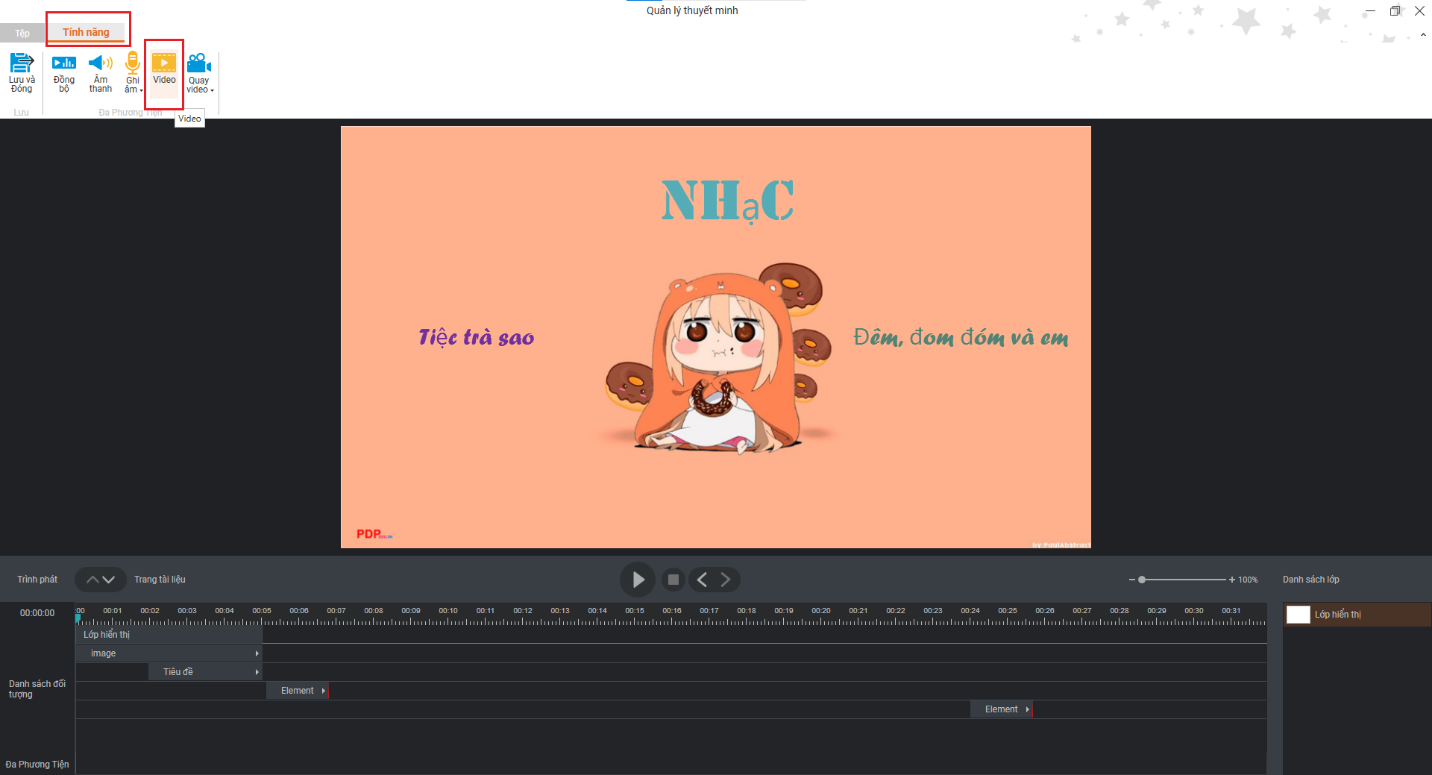
Task: Click the 100% zoom value
Action: coord(1248,580)
